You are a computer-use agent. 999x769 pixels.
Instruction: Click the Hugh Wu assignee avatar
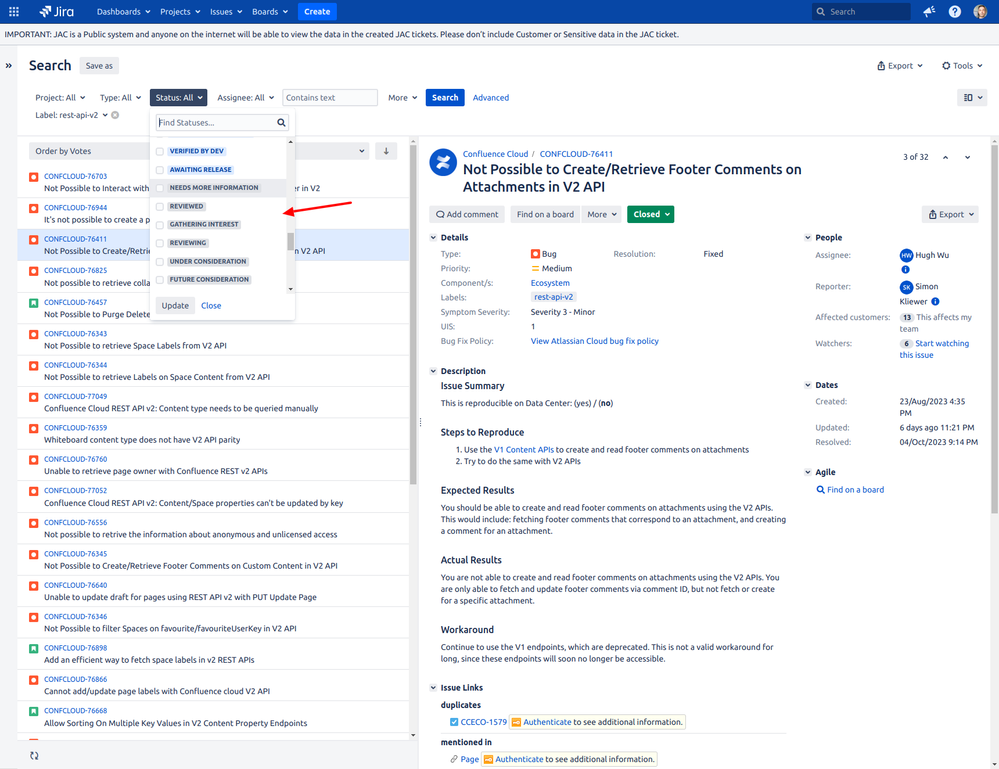[906, 255]
